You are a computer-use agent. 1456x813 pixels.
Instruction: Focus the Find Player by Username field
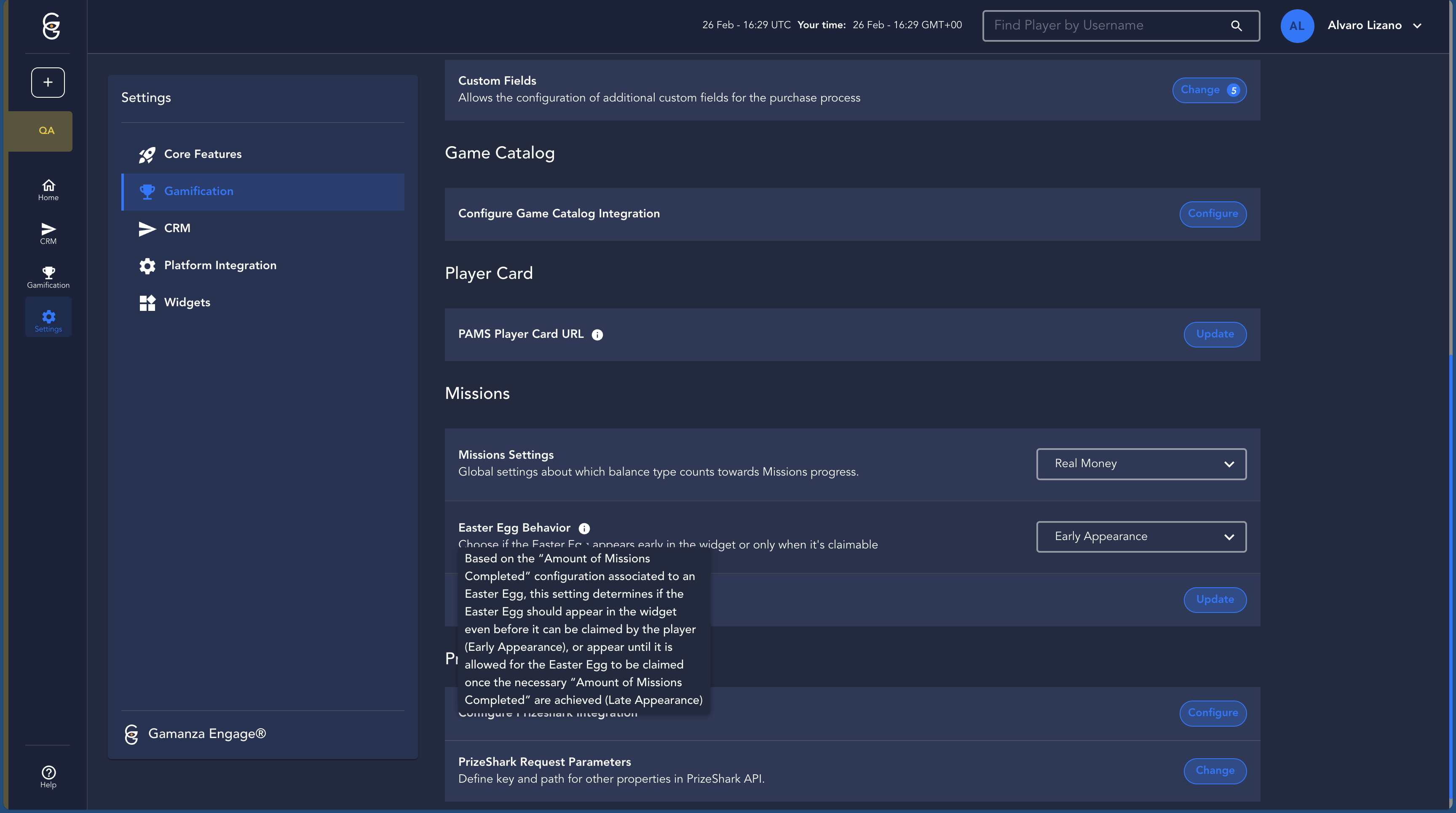tap(1102, 26)
